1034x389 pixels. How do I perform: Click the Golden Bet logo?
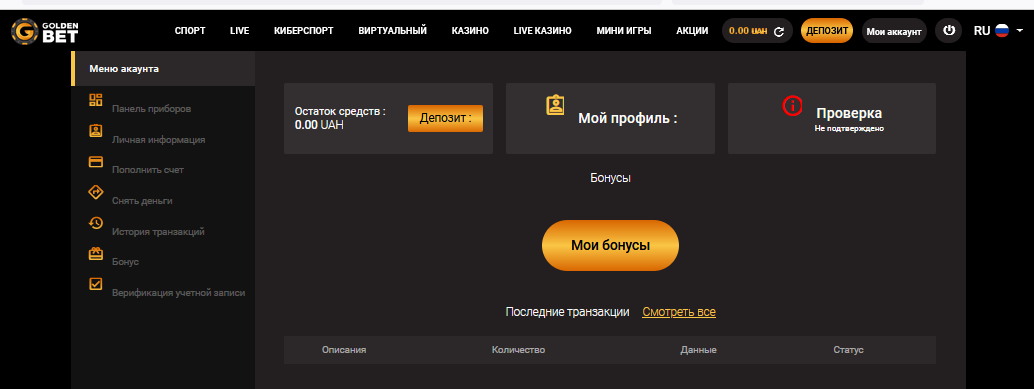45,30
